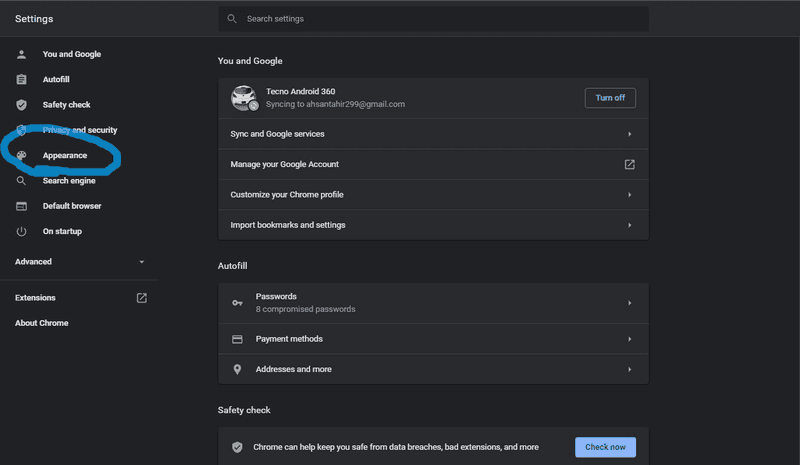The width and height of the screenshot is (800, 465).
Task: Click the Appearance palette icon
Action: [x=21, y=155]
